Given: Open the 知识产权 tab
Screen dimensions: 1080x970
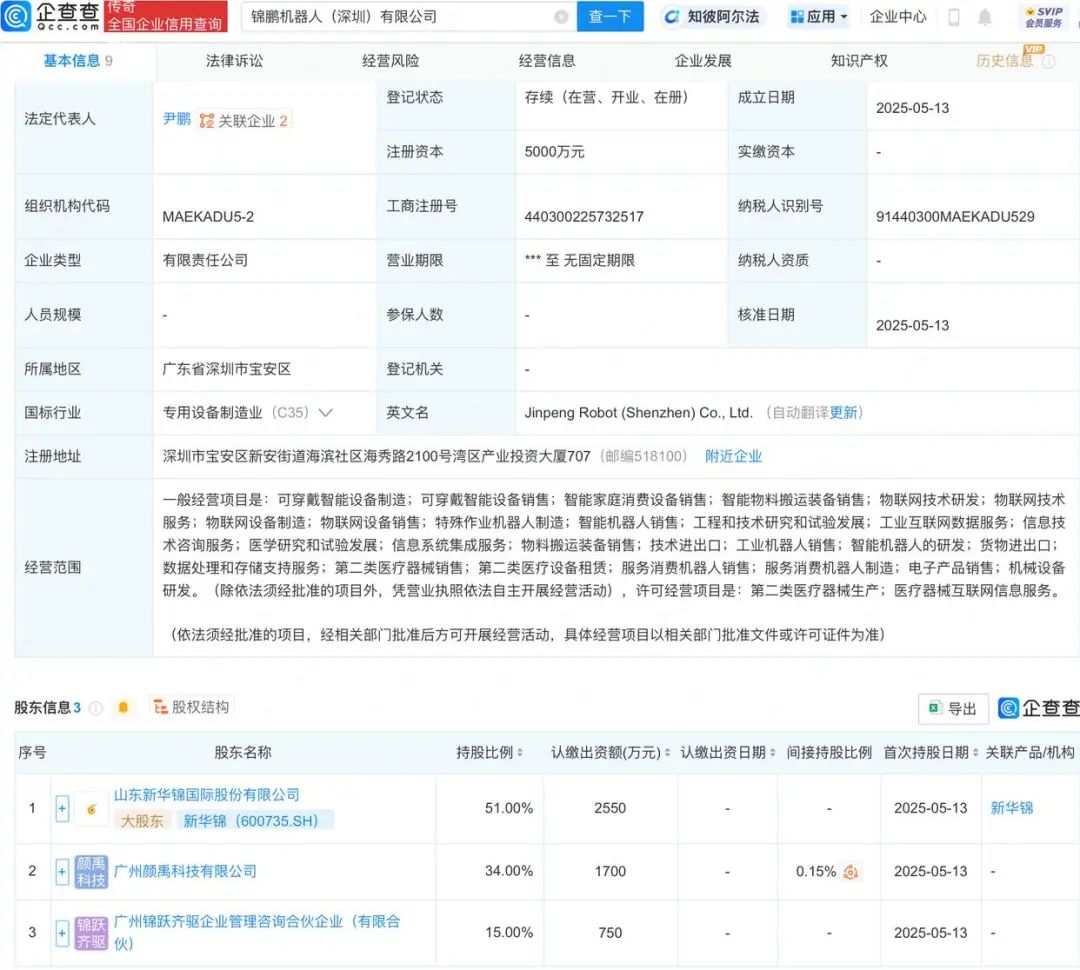Looking at the screenshot, I should tap(859, 61).
